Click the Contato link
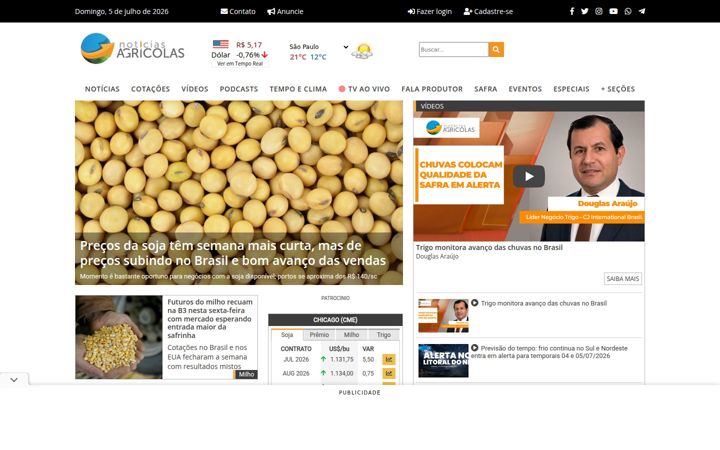The height and width of the screenshot is (450, 720). pos(238,11)
